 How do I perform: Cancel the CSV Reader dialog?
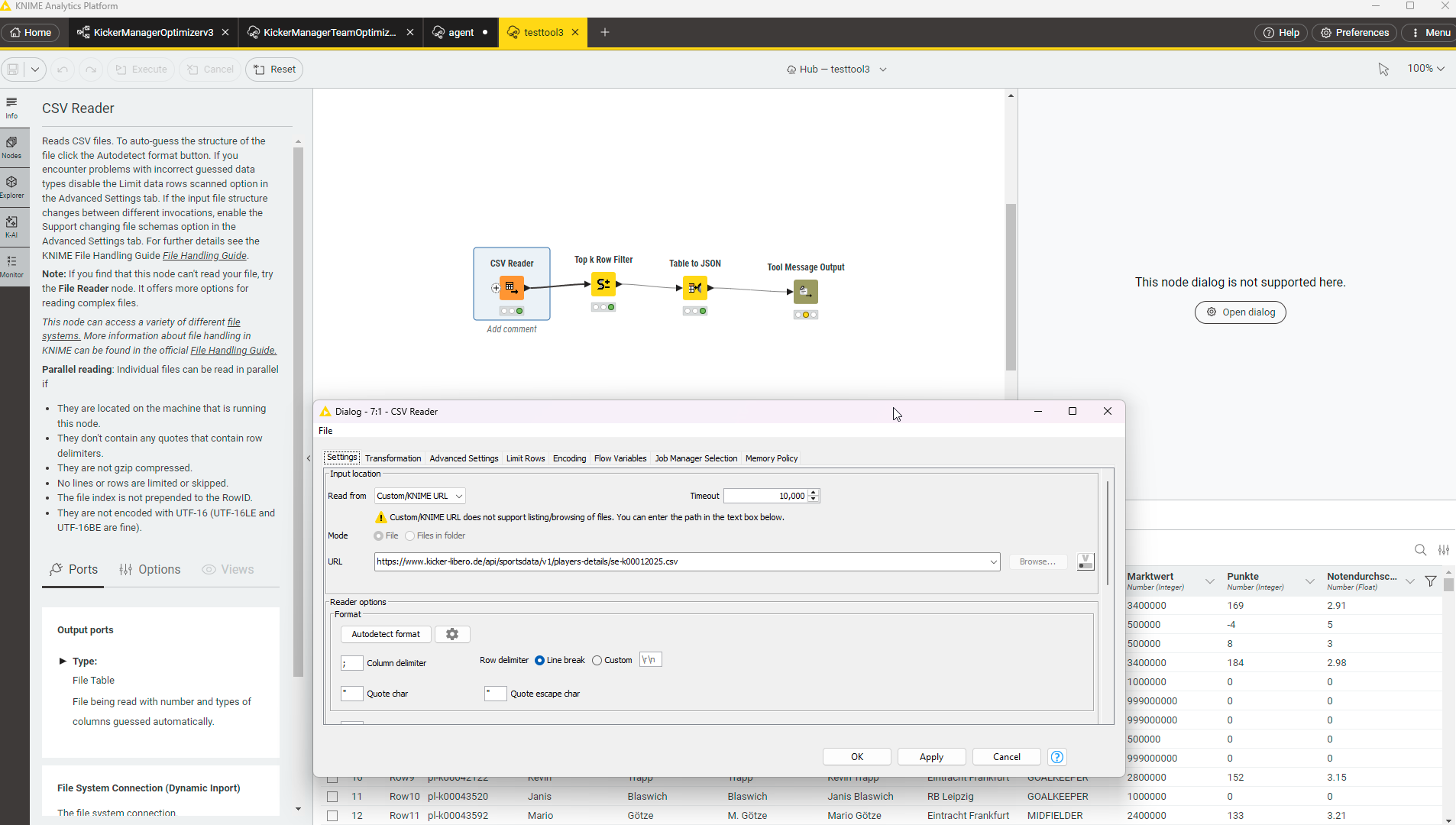[x=1007, y=757]
